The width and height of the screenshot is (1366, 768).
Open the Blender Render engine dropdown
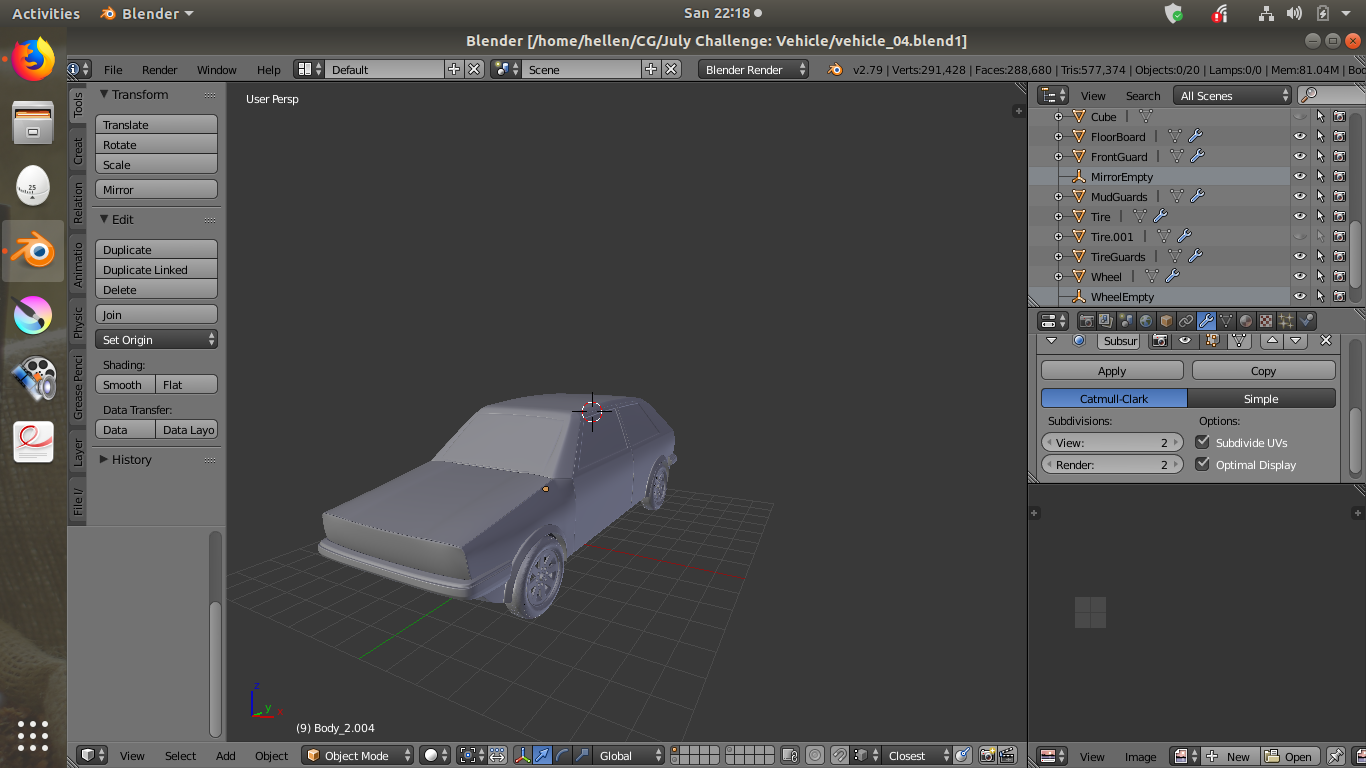pyautogui.click(x=753, y=69)
